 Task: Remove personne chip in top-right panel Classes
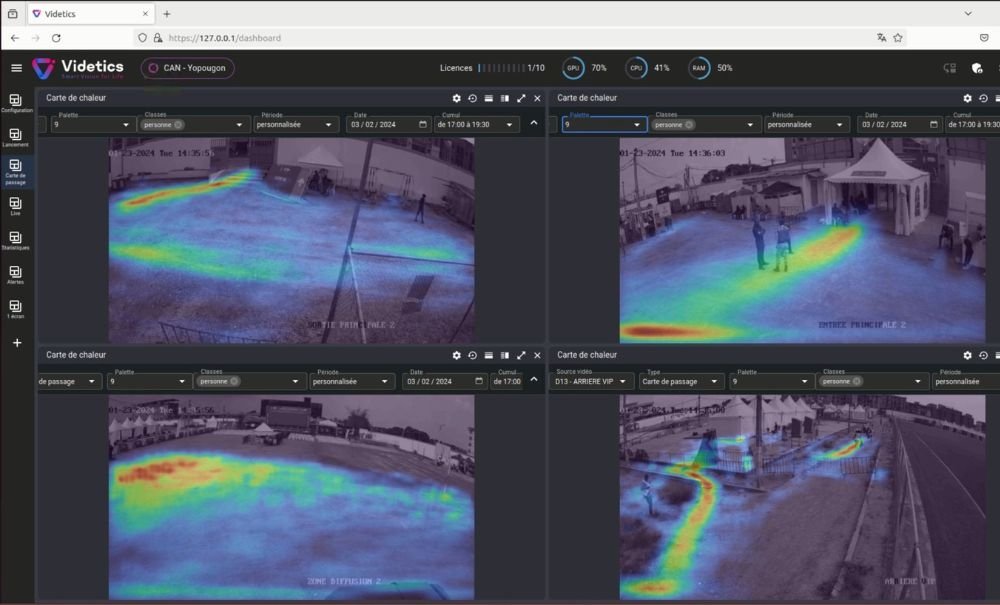(x=689, y=125)
